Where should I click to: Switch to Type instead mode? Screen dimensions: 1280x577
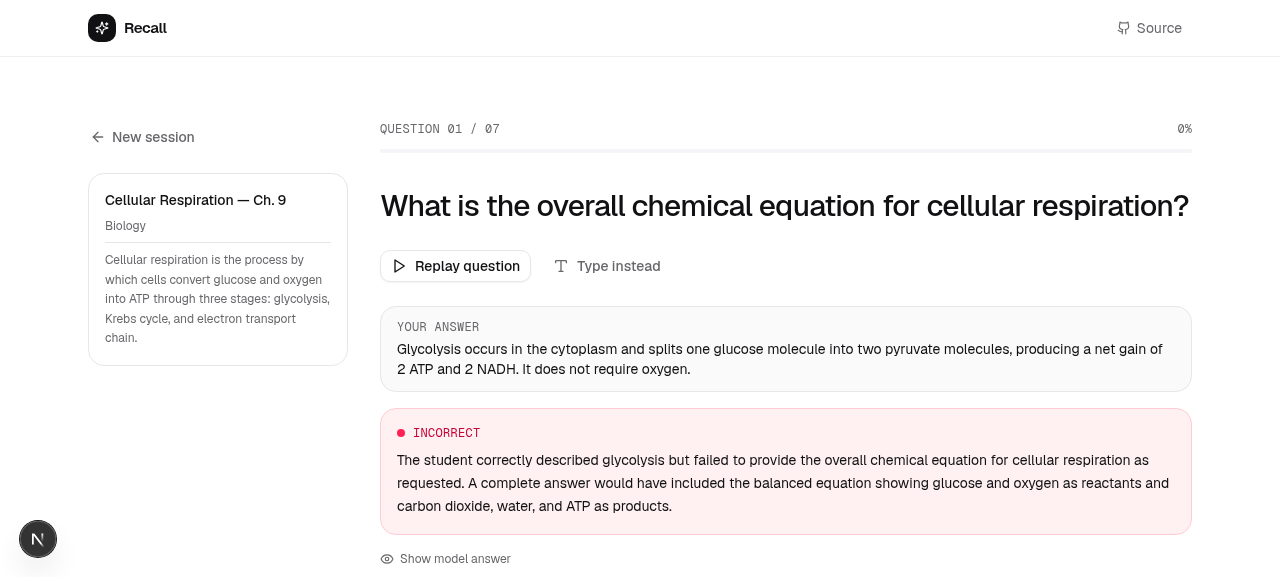click(607, 266)
